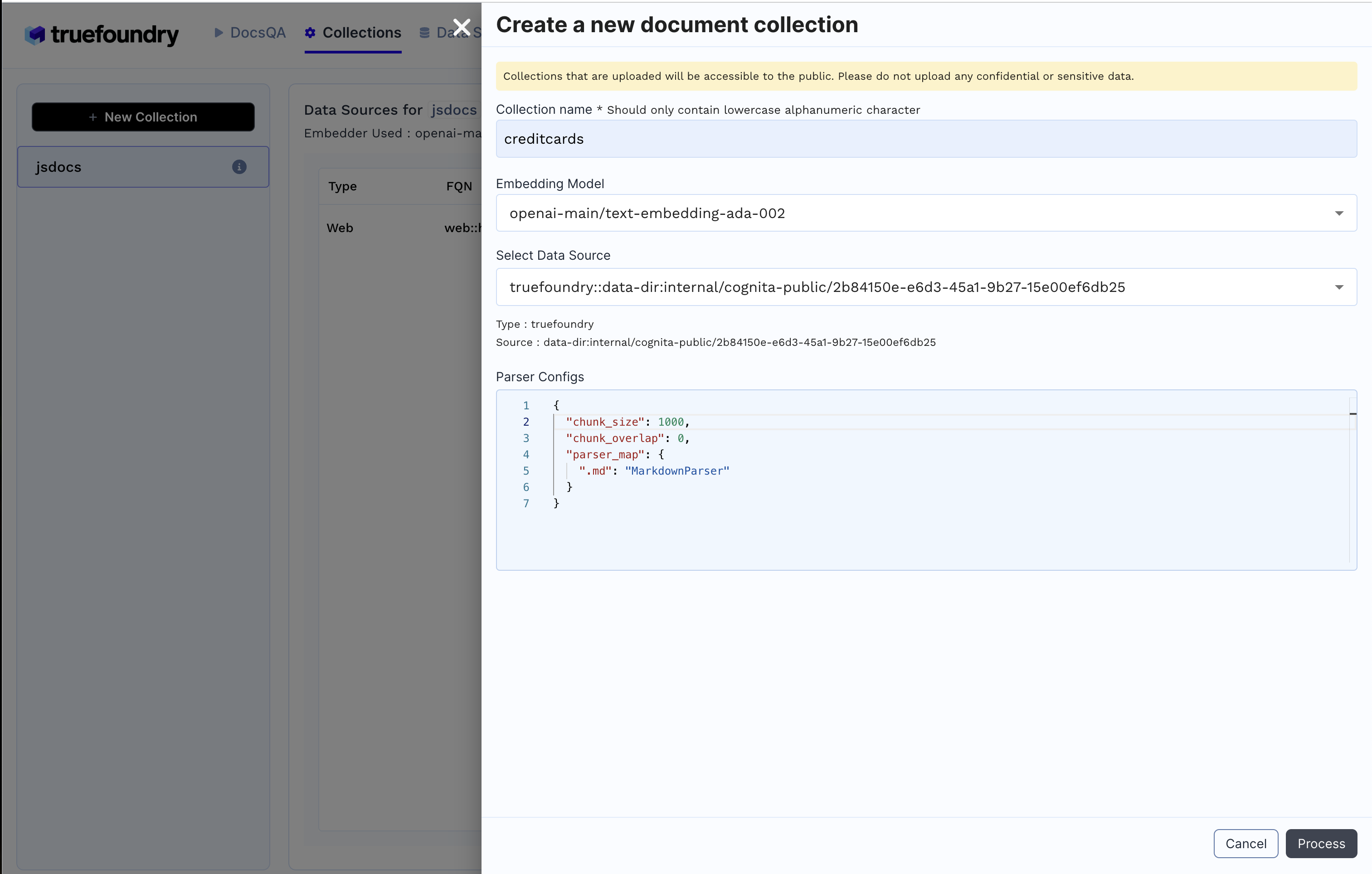
Task: Expand the Embedding Model dropdown
Action: point(1340,213)
